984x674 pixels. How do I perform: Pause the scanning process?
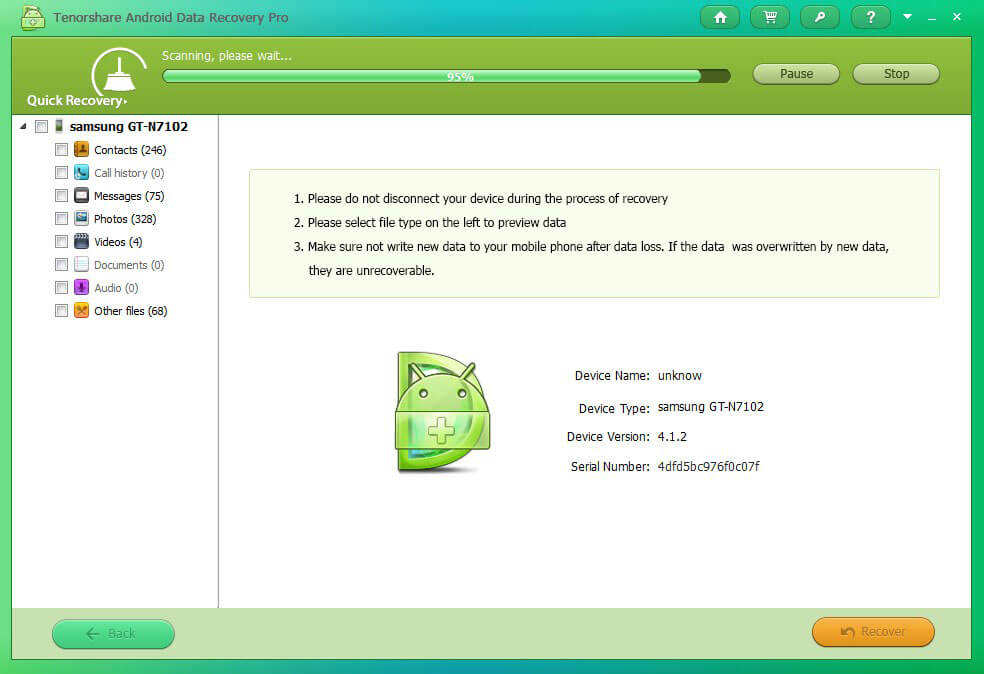(x=796, y=74)
